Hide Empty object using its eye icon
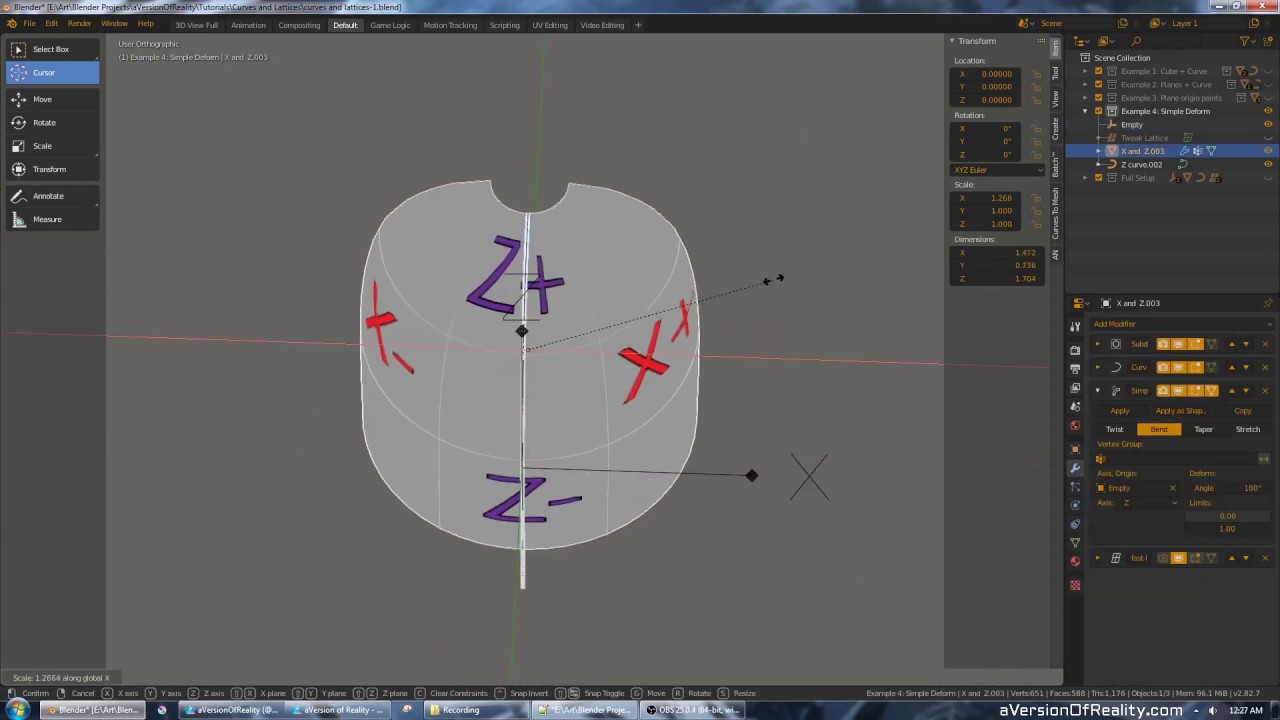The height and width of the screenshot is (720, 1280). [1268, 124]
